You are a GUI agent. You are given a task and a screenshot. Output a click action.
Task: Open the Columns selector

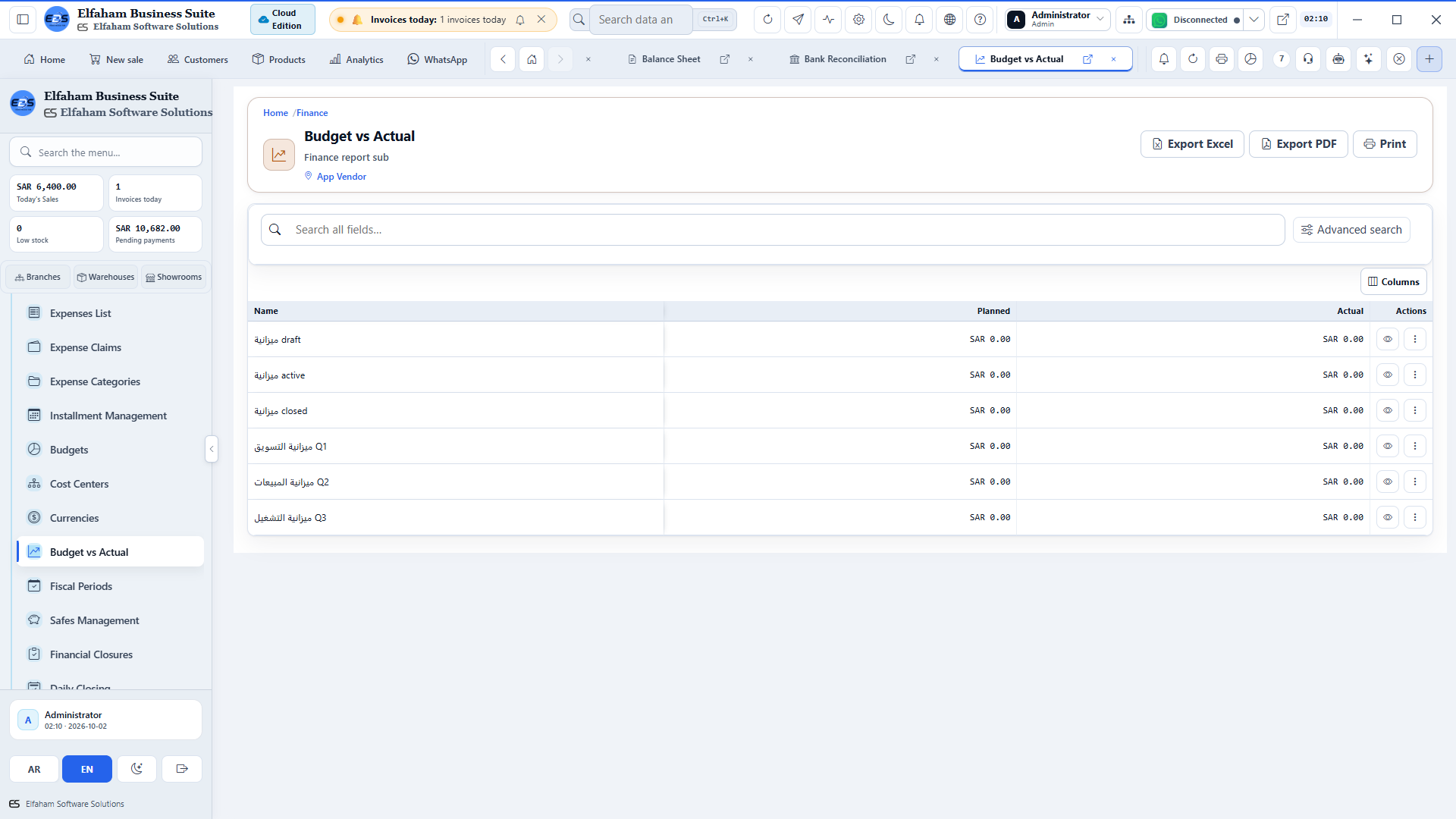[x=1393, y=281]
